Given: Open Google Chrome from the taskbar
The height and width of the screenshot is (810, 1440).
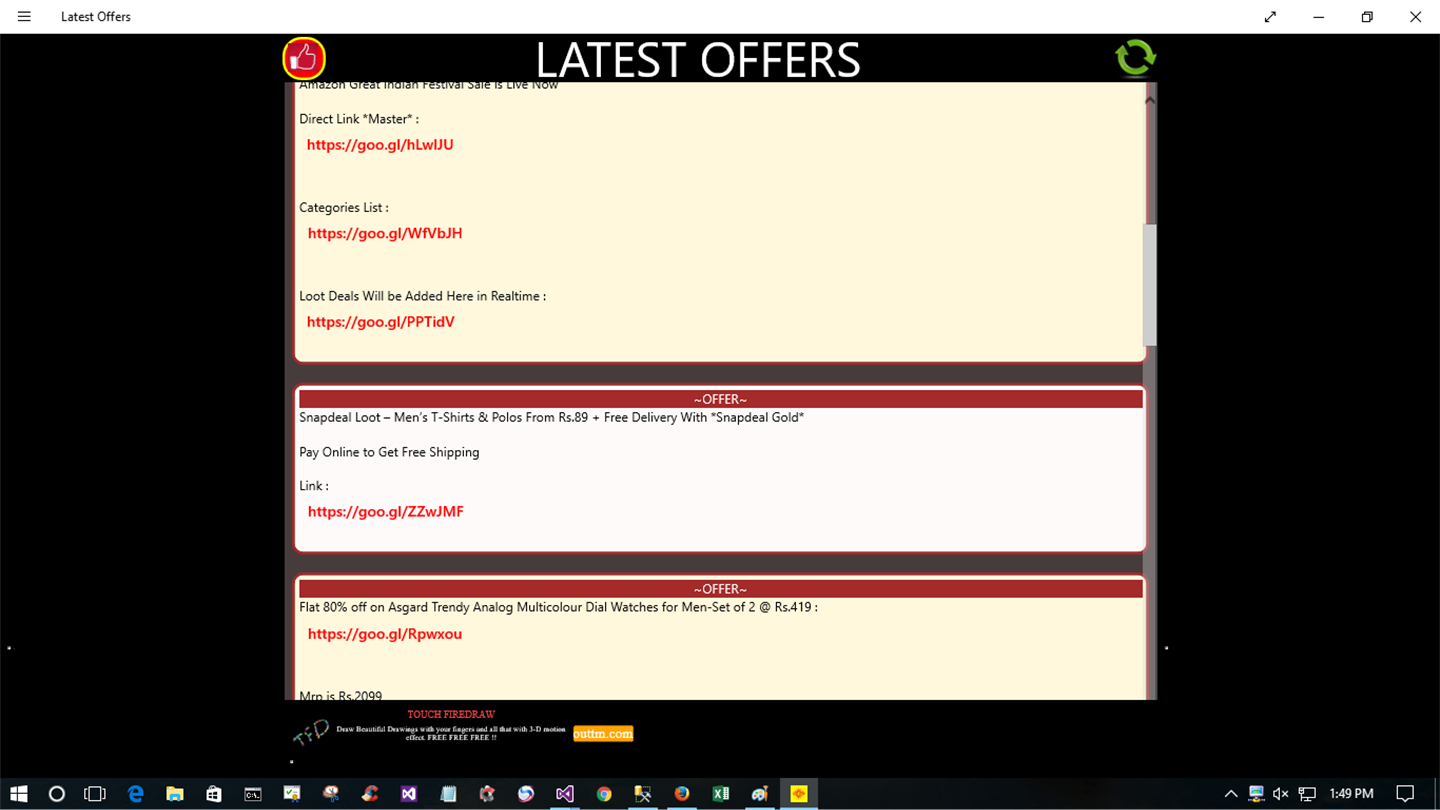Looking at the screenshot, I should click(x=603, y=794).
